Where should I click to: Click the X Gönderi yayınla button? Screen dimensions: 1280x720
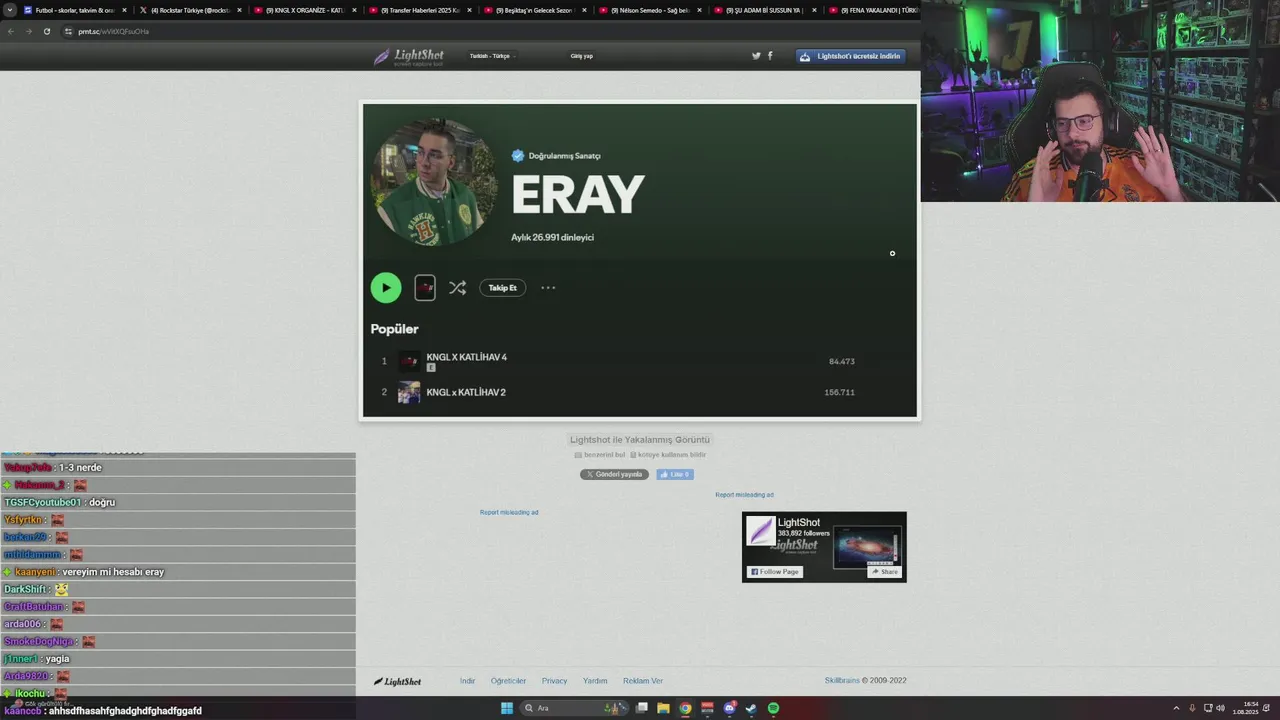pyautogui.click(x=614, y=474)
